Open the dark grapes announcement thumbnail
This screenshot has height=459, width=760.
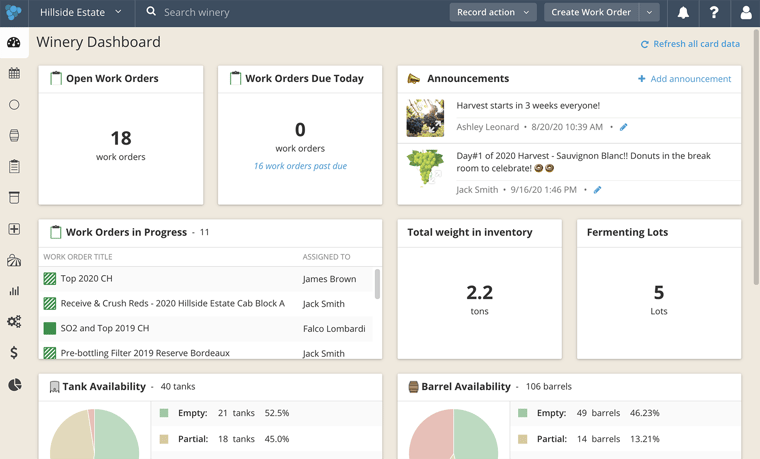point(425,118)
